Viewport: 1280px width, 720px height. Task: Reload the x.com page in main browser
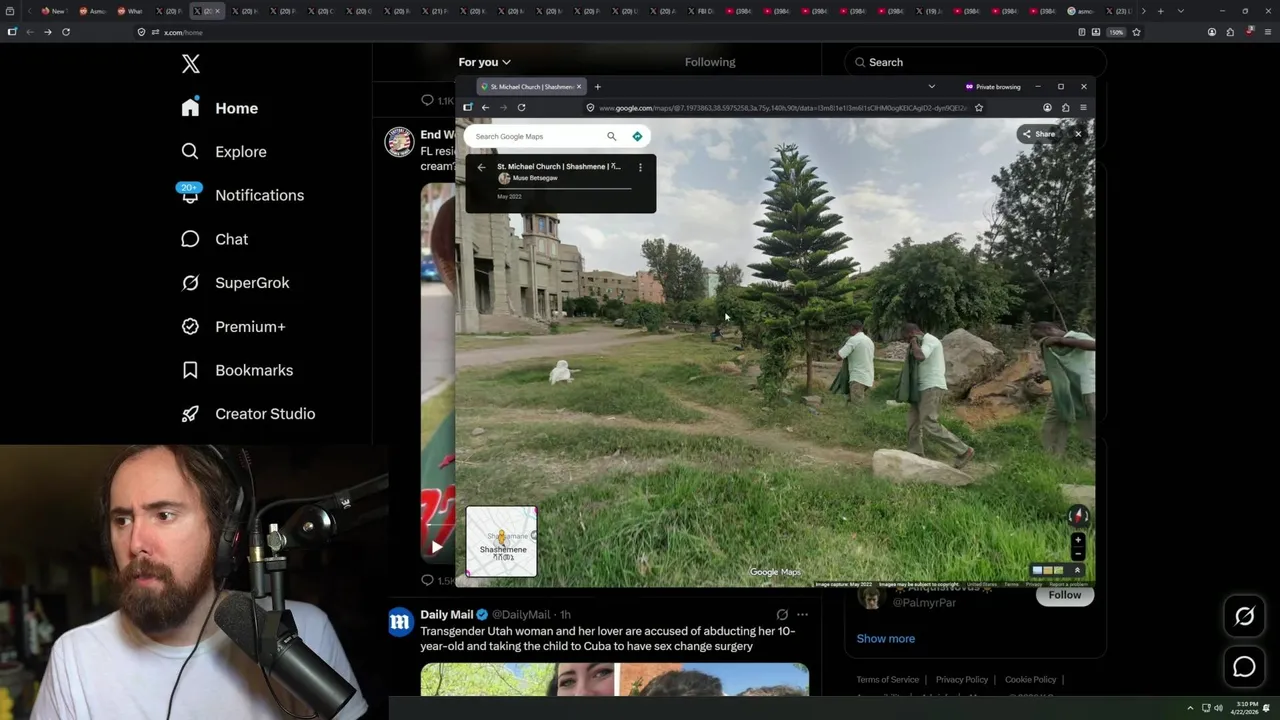point(66,32)
